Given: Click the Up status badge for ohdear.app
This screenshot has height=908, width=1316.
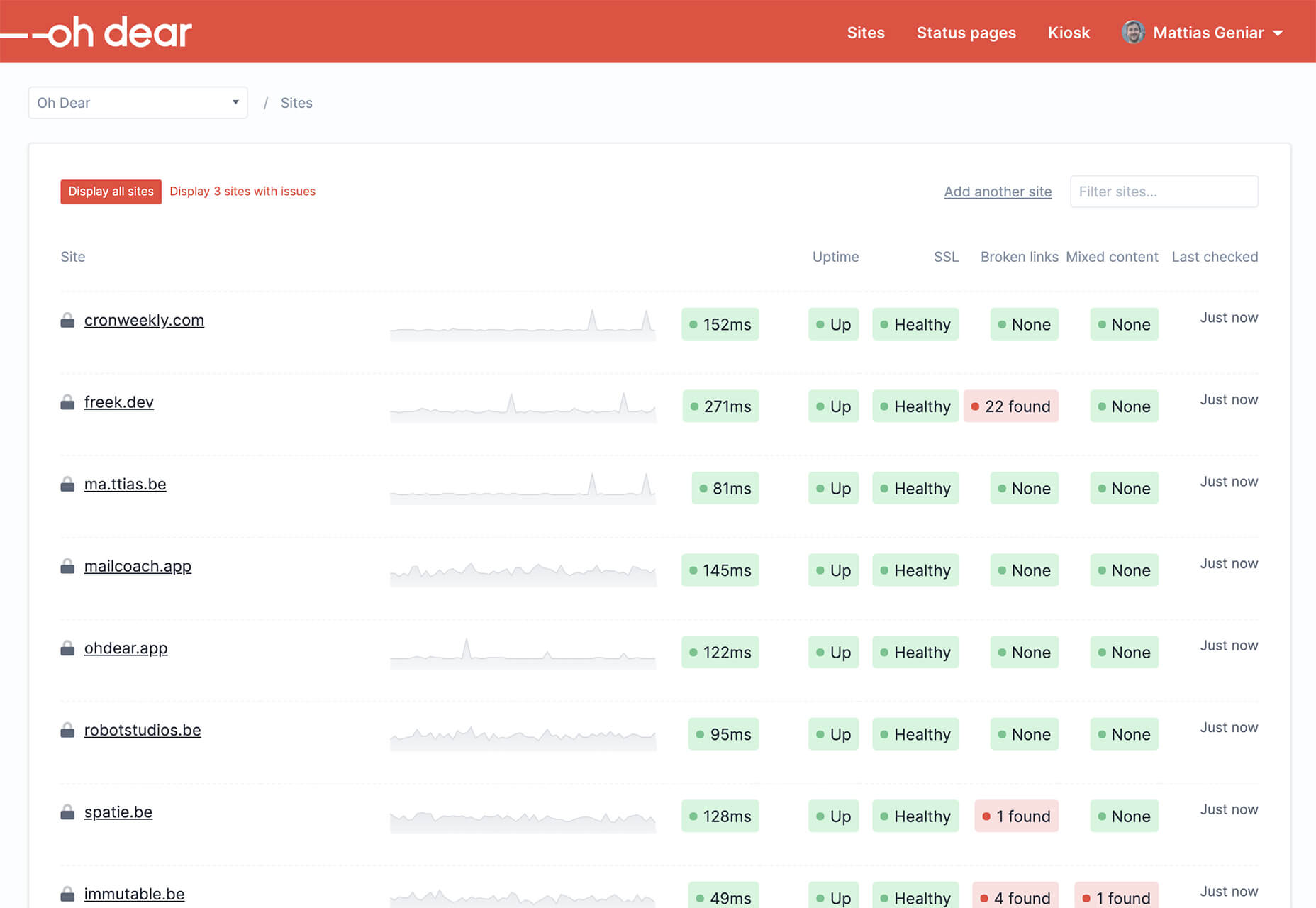Looking at the screenshot, I should click(x=833, y=653).
